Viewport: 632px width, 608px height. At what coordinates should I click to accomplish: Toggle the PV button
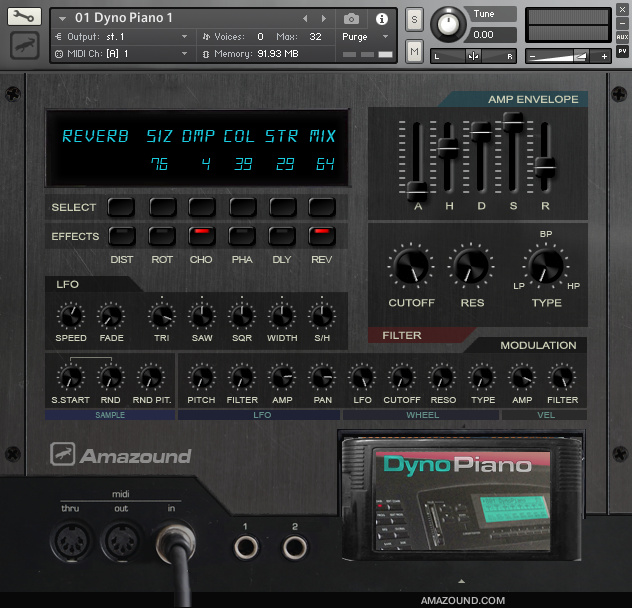(x=622, y=51)
